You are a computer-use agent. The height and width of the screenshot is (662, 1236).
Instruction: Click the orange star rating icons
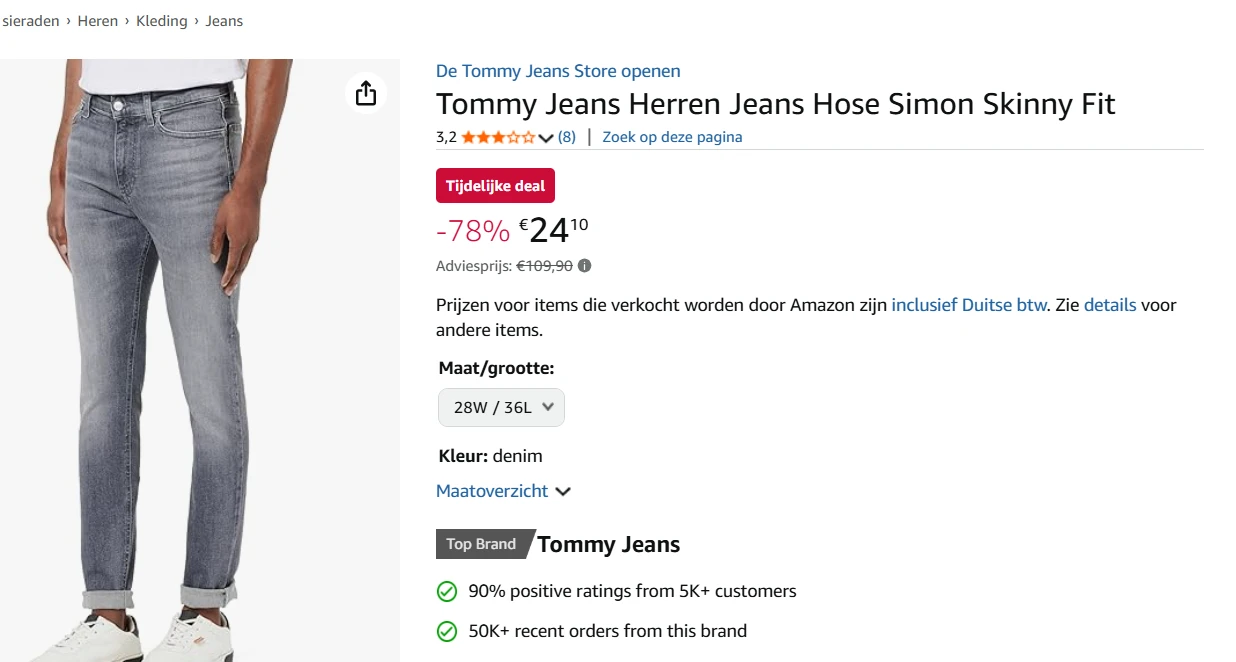(x=496, y=136)
